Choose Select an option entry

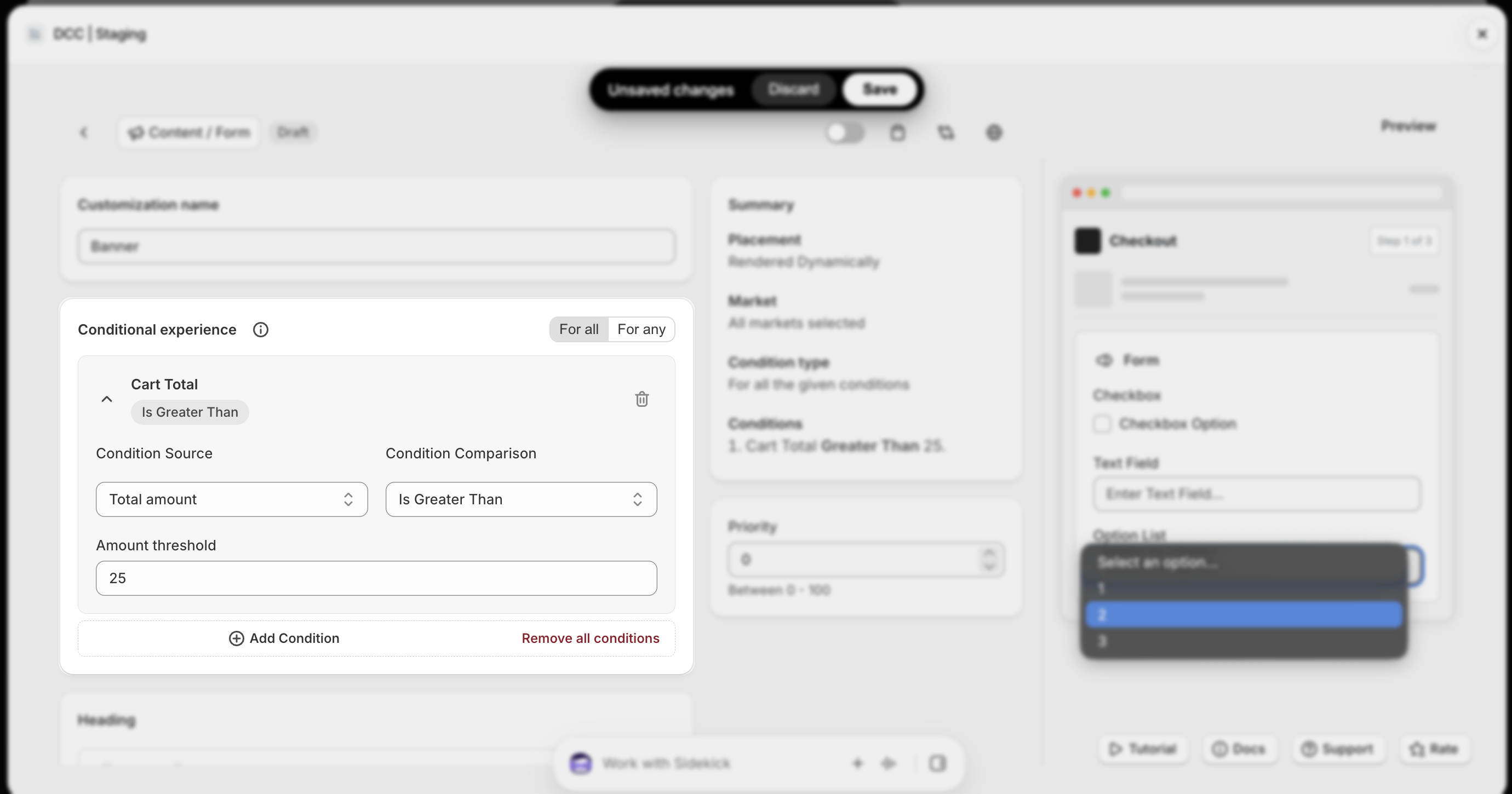coord(1244,562)
